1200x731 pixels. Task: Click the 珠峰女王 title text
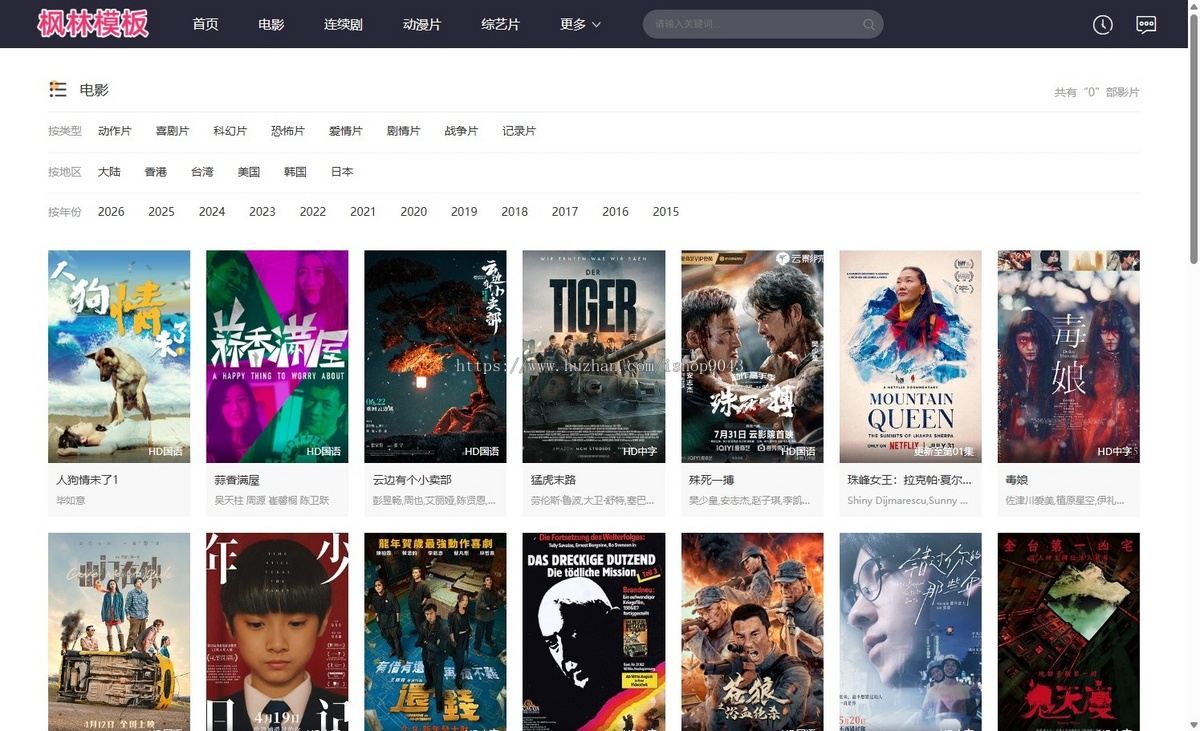[x=909, y=480]
